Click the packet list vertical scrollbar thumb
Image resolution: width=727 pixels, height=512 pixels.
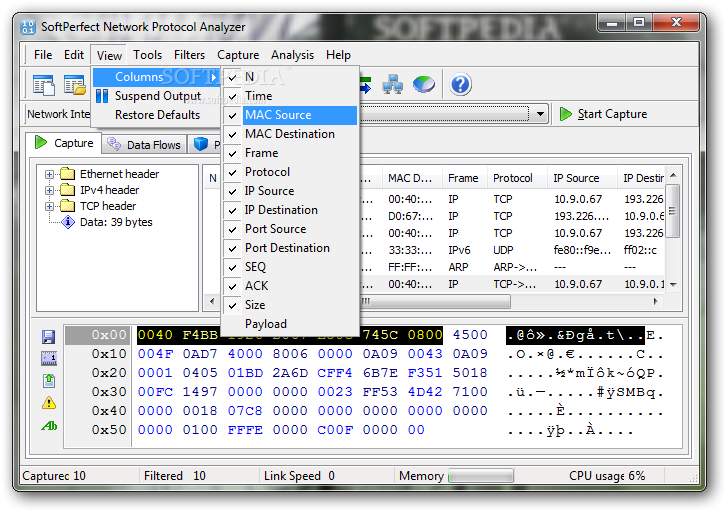coord(673,211)
